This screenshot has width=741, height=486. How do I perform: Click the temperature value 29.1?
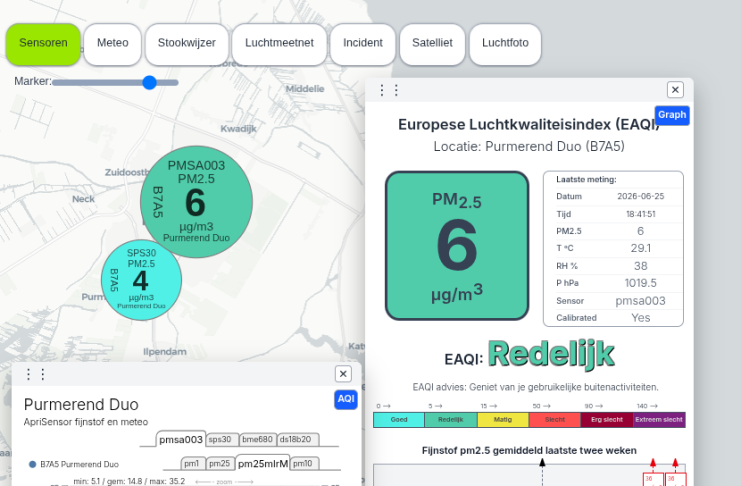(640, 248)
